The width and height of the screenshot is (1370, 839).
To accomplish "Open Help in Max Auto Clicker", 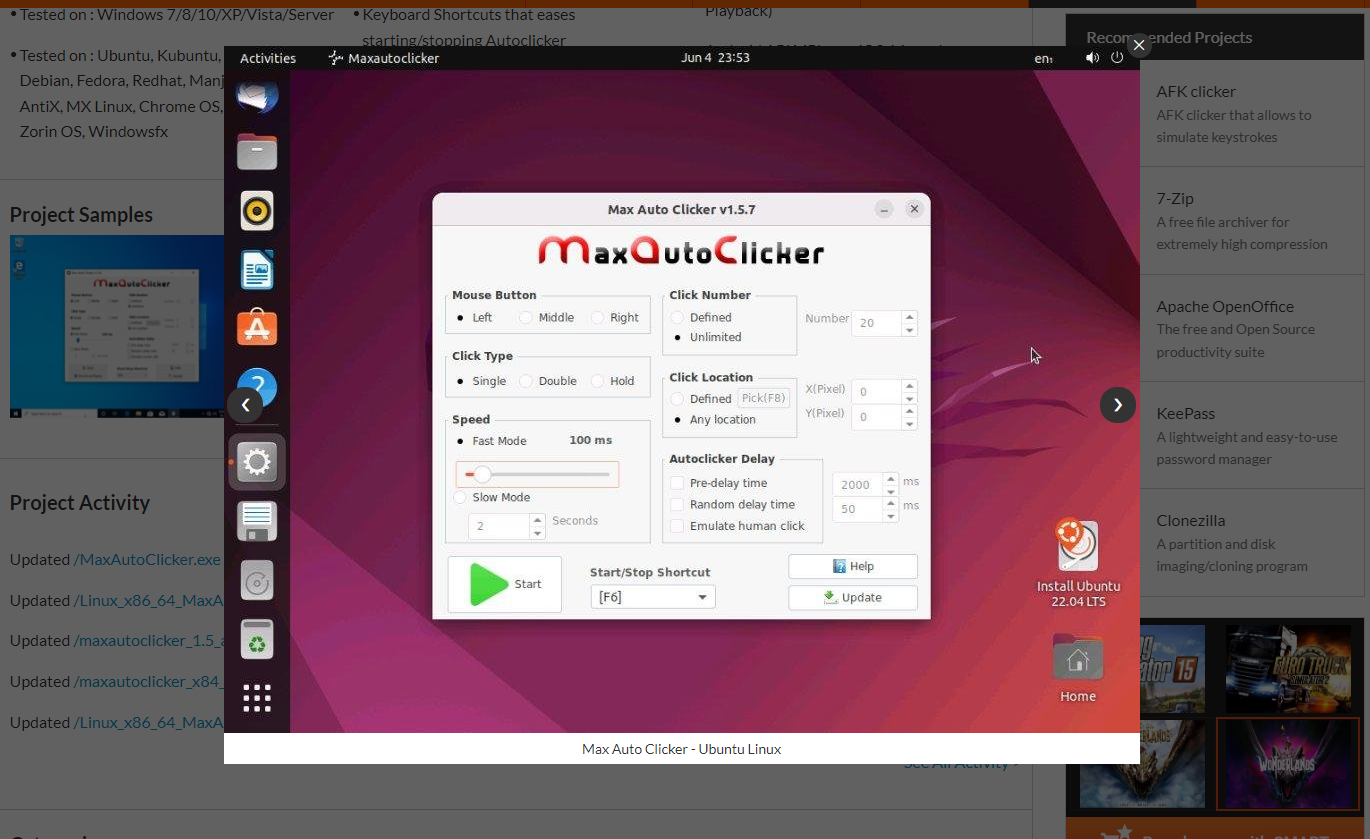I will coord(852,566).
